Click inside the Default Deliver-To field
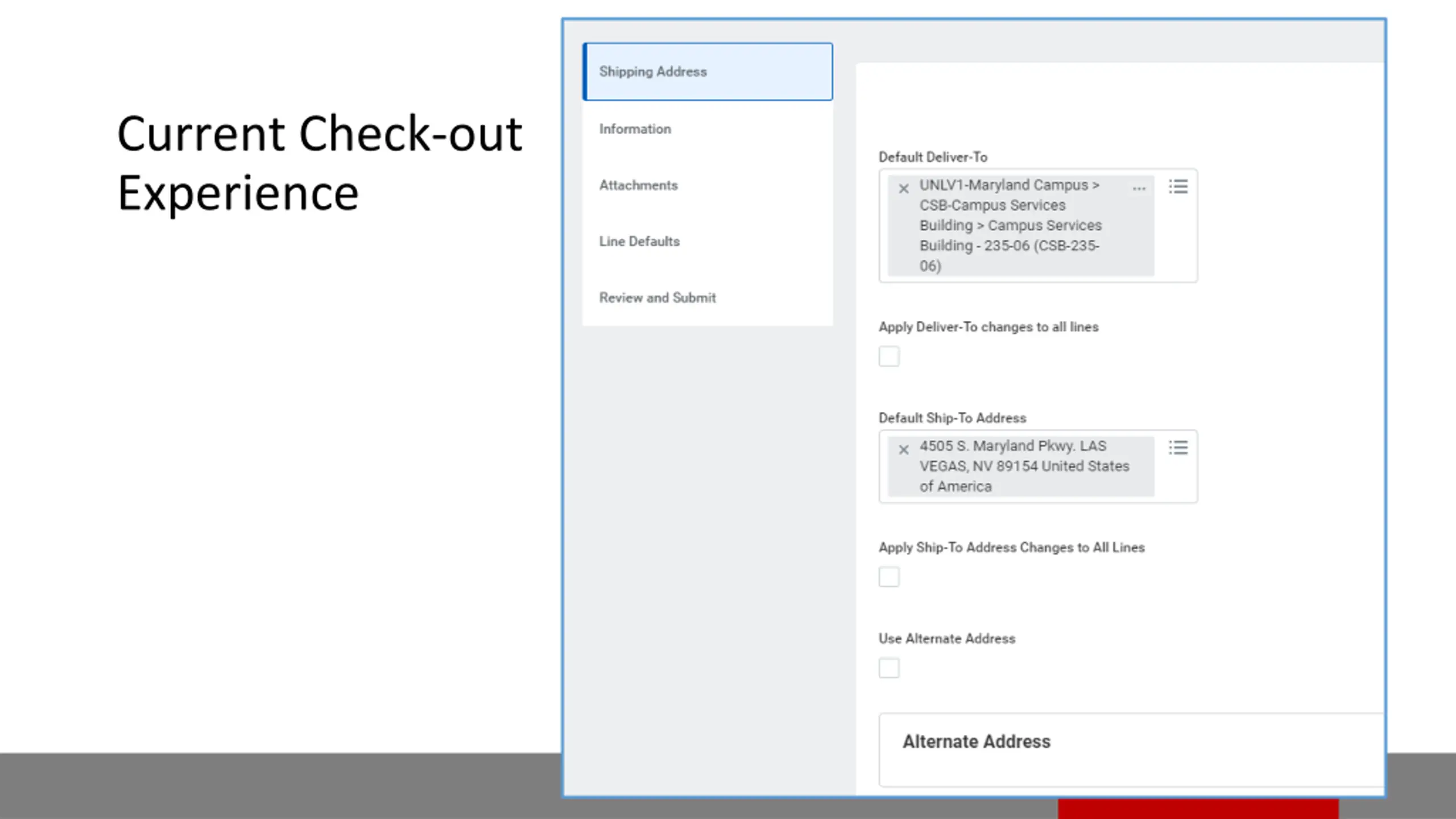 tap(1038, 226)
